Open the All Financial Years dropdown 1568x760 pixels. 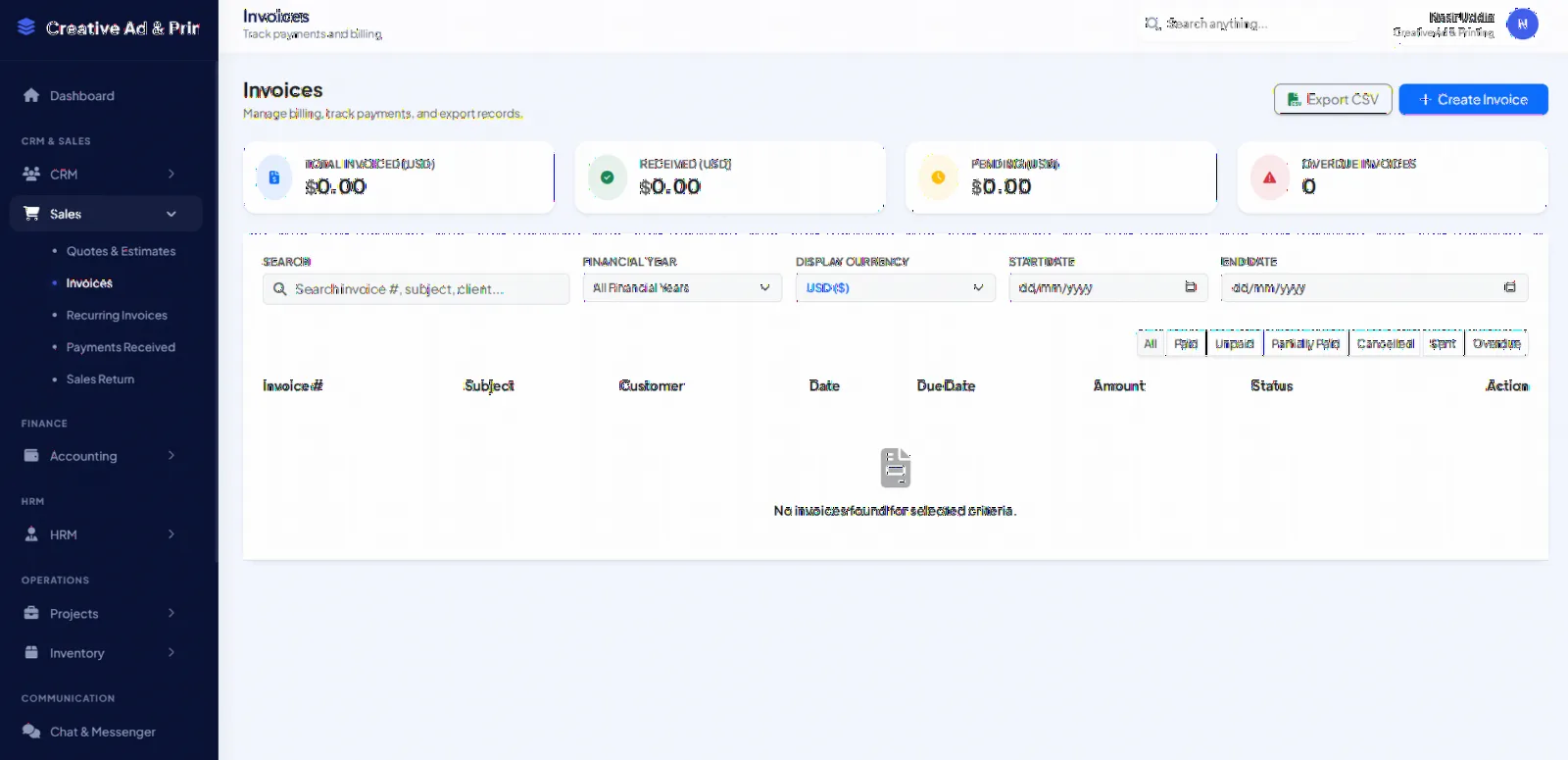[682, 287]
